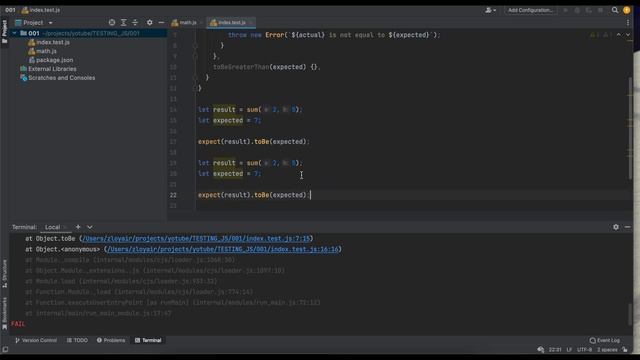Image resolution: width=640 pixels, height=360 pixels.
Task: Click the Run with Coverage icon
Action: pos(589,10)
